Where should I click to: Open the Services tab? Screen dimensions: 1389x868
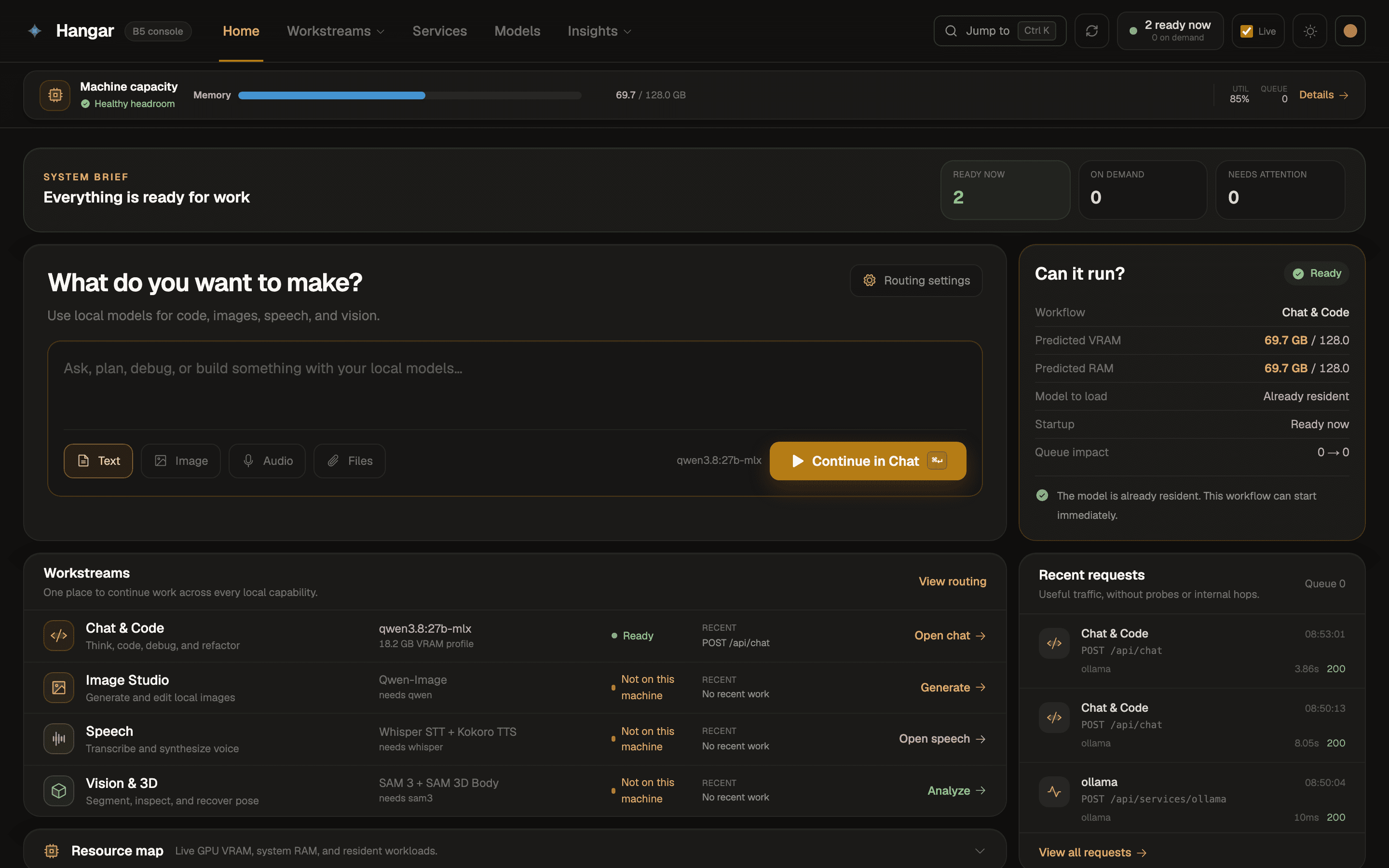pyautogui.click(x=440, y=31)
